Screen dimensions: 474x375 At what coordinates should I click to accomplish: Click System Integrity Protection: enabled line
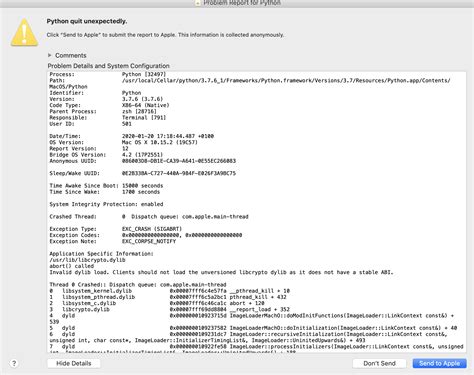106,204
